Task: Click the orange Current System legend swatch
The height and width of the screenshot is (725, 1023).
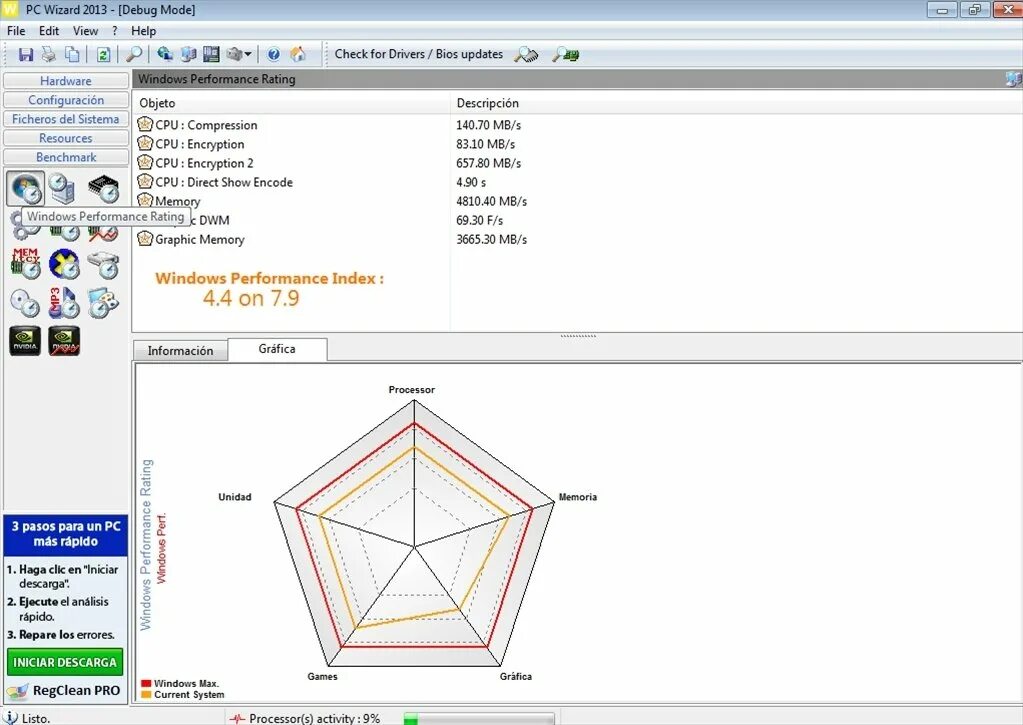Action: pos(146,694)
